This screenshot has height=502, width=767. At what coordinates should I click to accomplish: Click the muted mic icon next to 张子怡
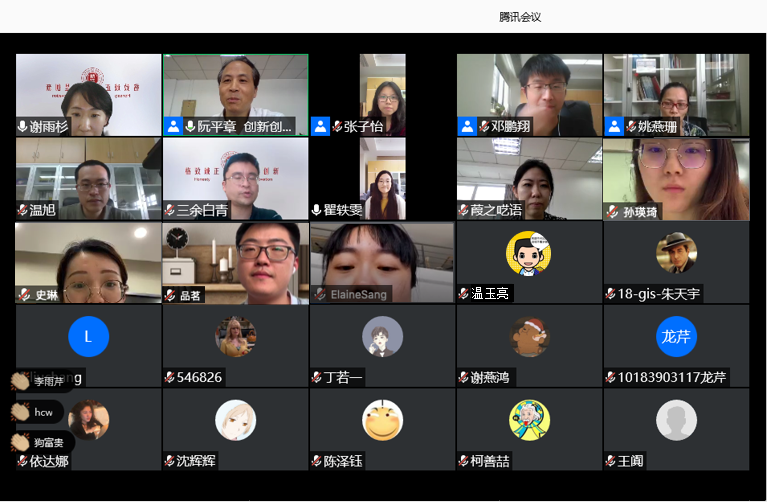(337, 127)
